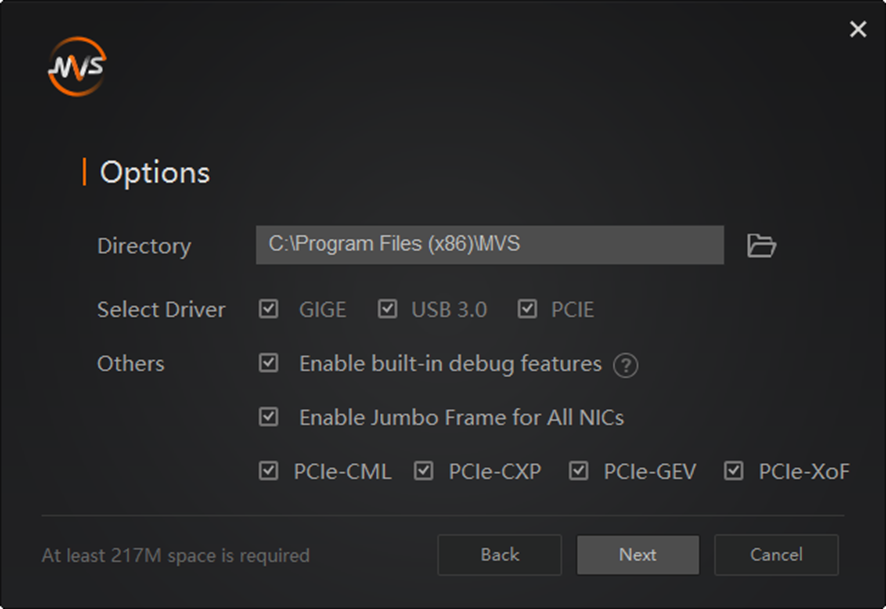Image resolution: width=886 pixels, height=609 pixels.
Task: Disable built-in debug features checkbox
Action: (268, 363)
